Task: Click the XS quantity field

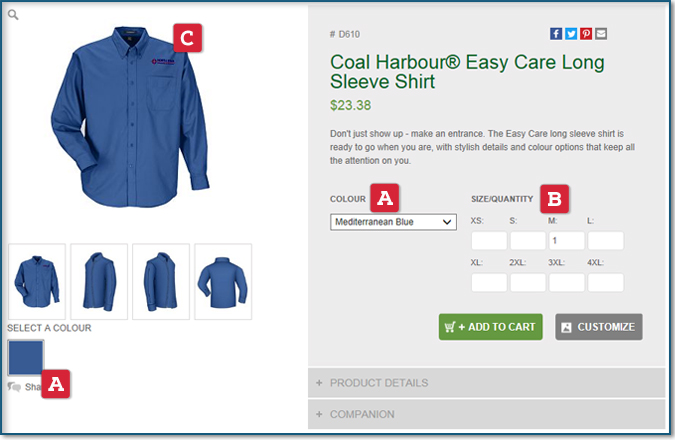Action: 489,241
